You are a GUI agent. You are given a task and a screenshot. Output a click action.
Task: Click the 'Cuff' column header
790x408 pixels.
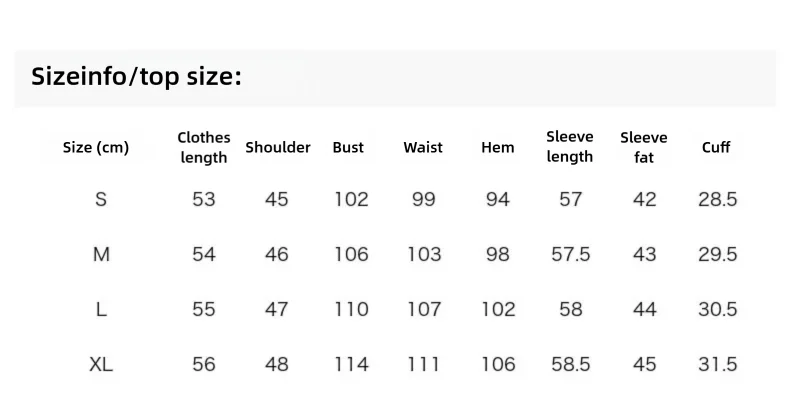716,147
